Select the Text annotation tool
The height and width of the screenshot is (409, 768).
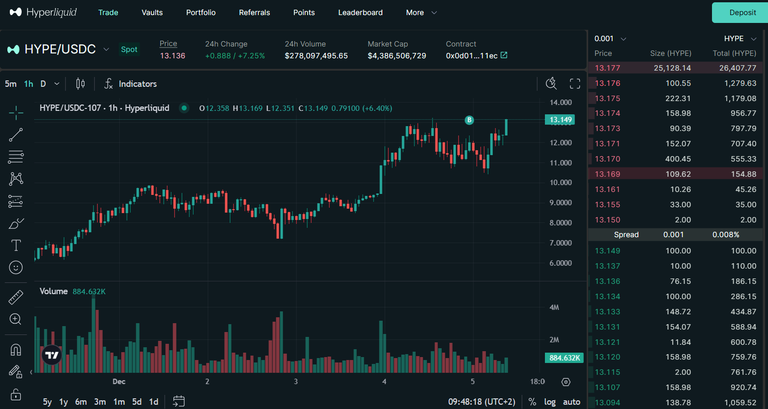(16, 245)
